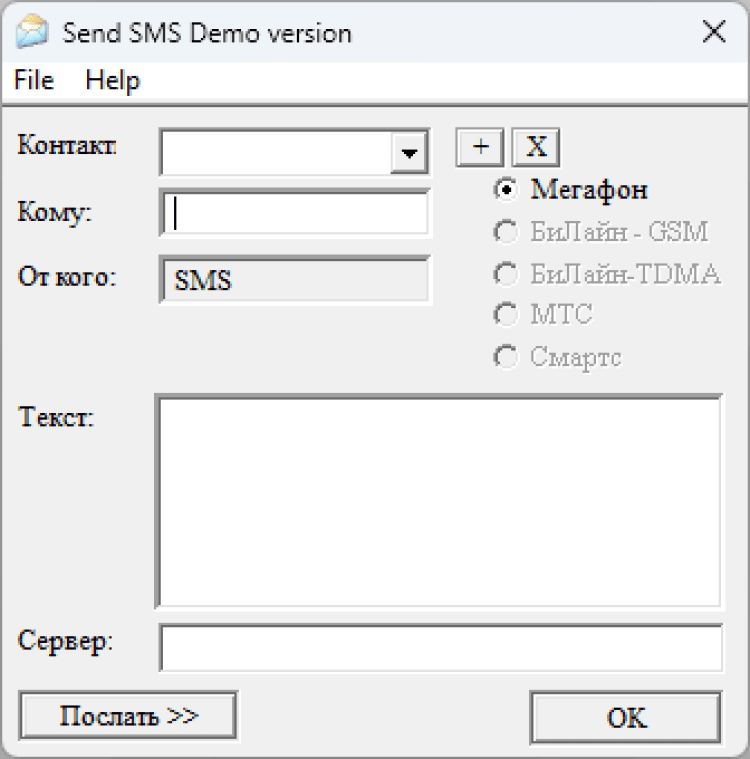Click inside the Текст message area
Viewport: 750px width, 759px height.
[438, 500]
